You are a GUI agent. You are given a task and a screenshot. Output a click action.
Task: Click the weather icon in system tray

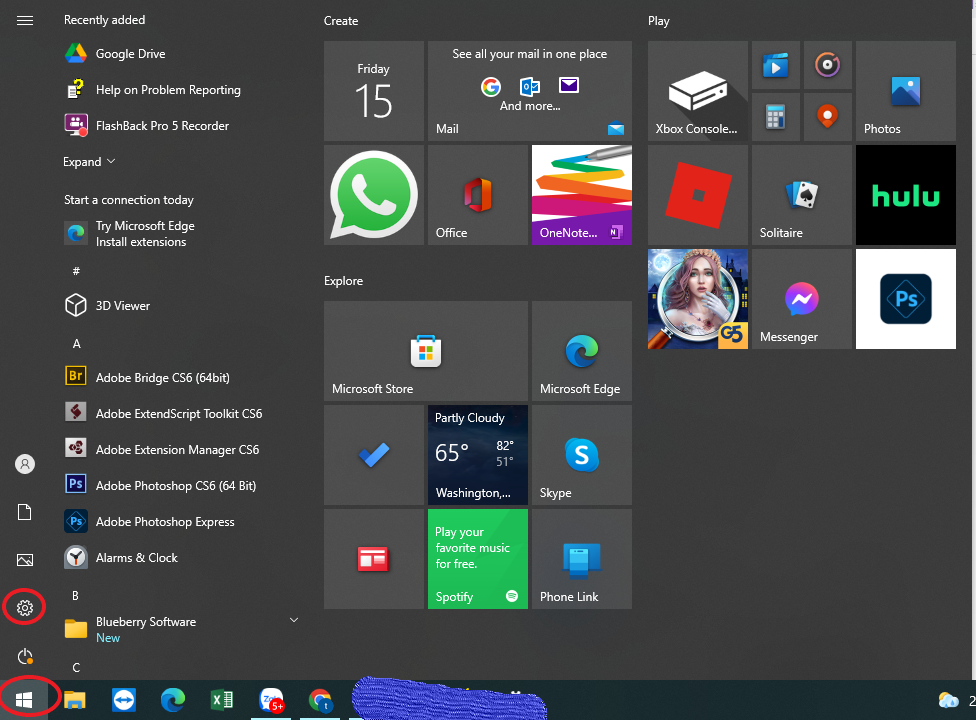[949, 700]
